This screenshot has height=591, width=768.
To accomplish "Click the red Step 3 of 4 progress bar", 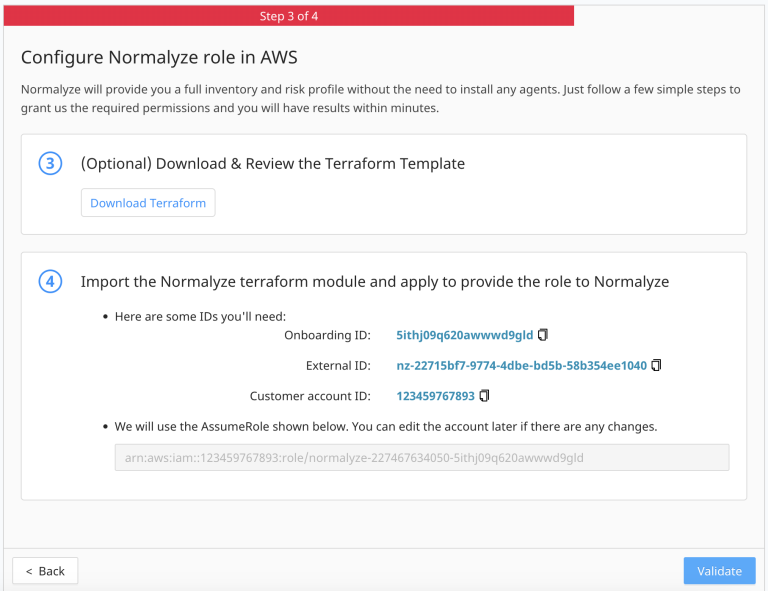I will click(x=289, y=16).
